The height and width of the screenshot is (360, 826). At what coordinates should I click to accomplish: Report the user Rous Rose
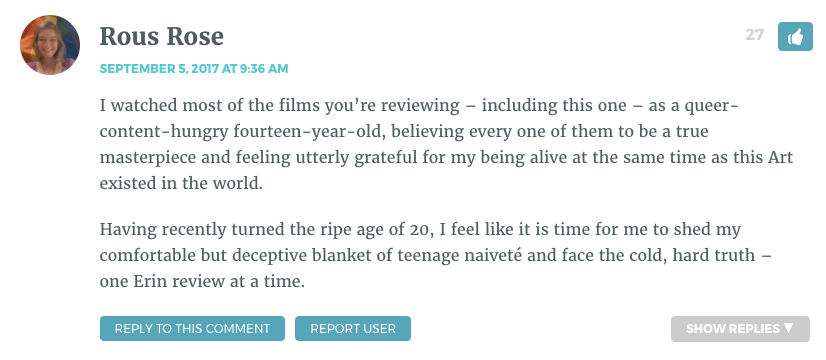(353, 328)
